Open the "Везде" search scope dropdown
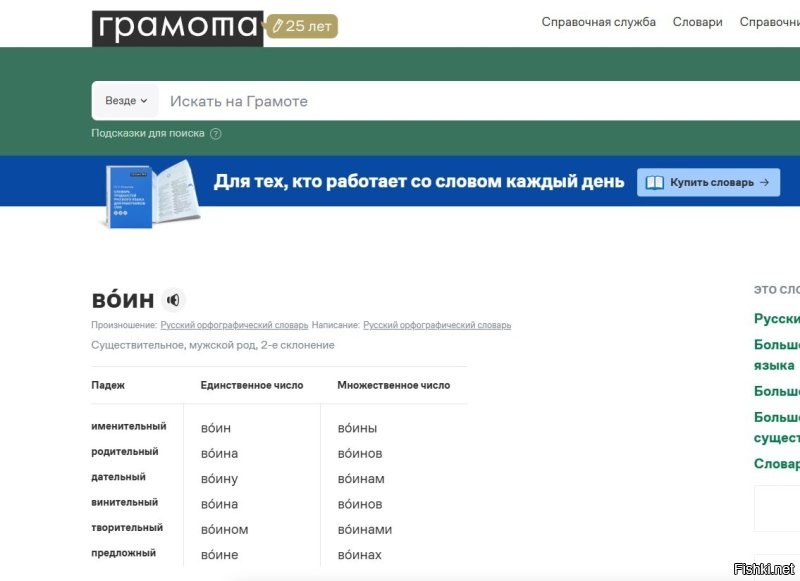Screen dimensions: 800x581 tap(124, 100)
